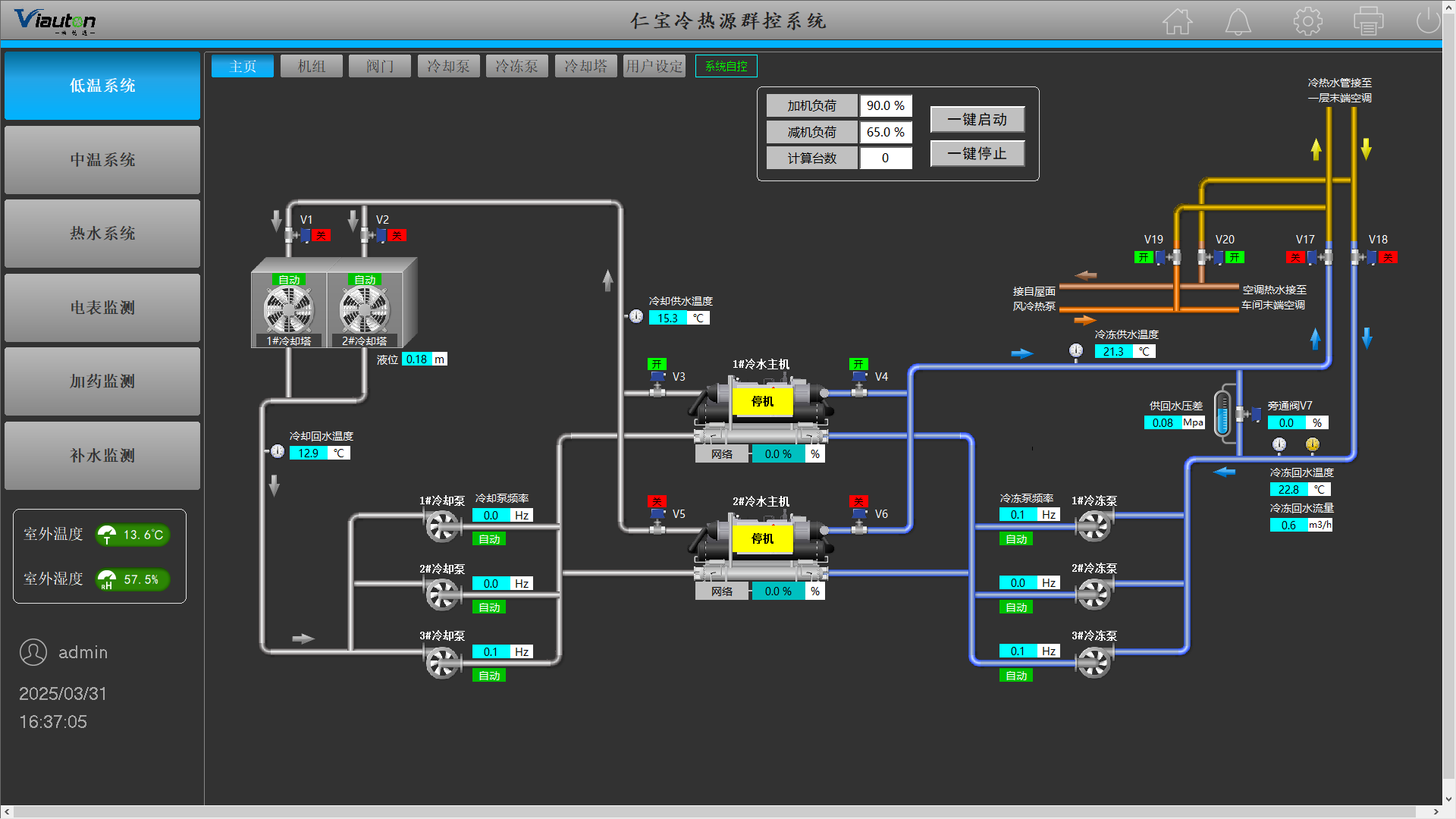Click the 加机负荷 90.0 % input field

tap(885, 106)
